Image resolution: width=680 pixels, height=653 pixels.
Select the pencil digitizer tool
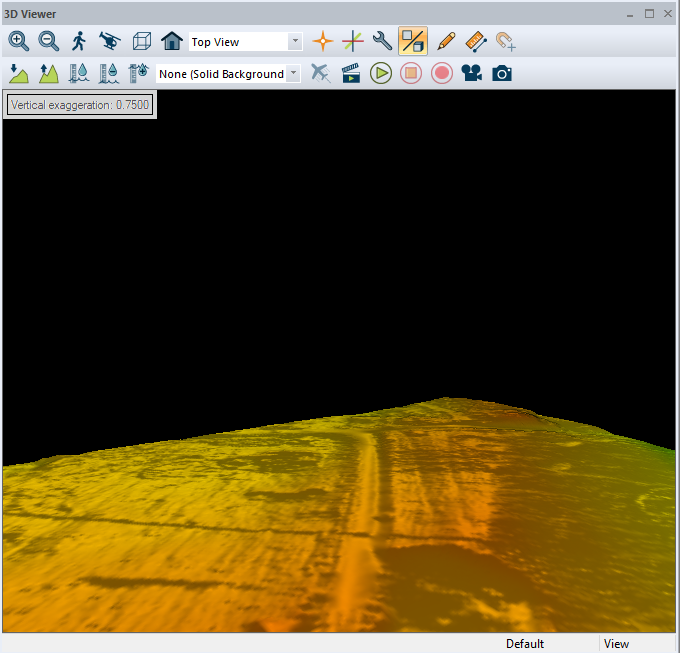tap(446, 42)
